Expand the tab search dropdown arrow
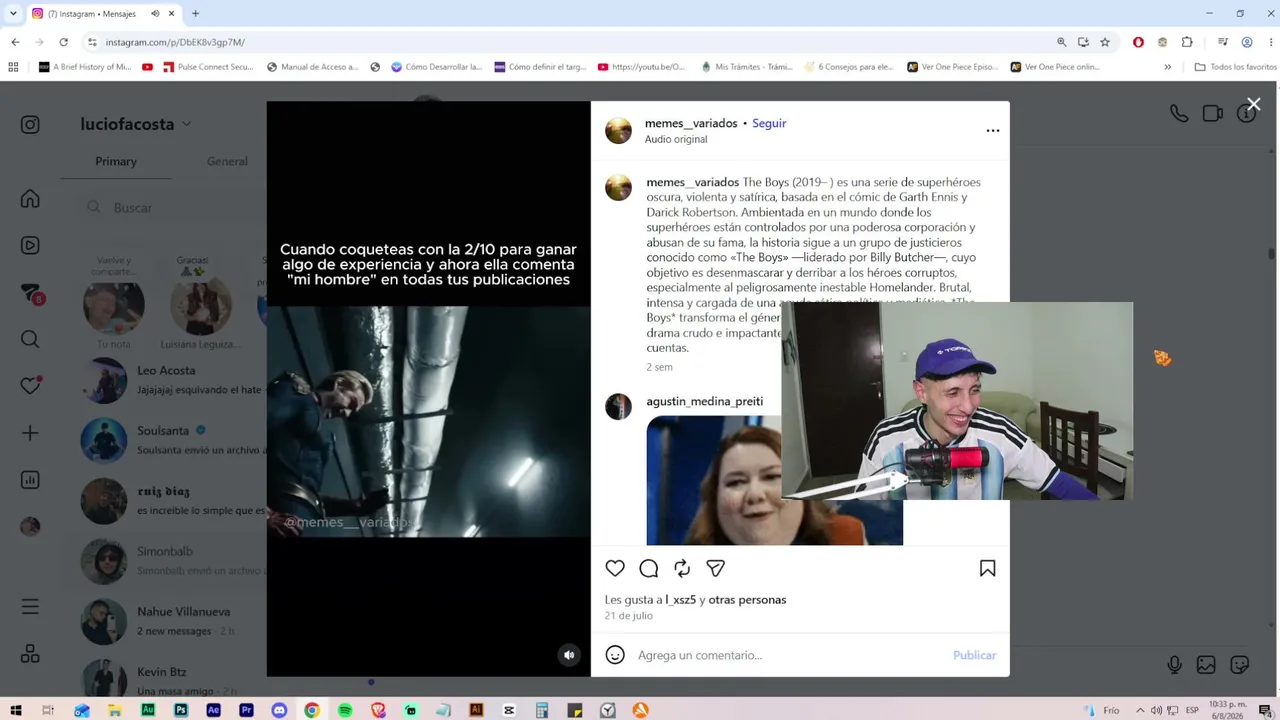The width and height of the screenshot is (1280, 720). 13,14
